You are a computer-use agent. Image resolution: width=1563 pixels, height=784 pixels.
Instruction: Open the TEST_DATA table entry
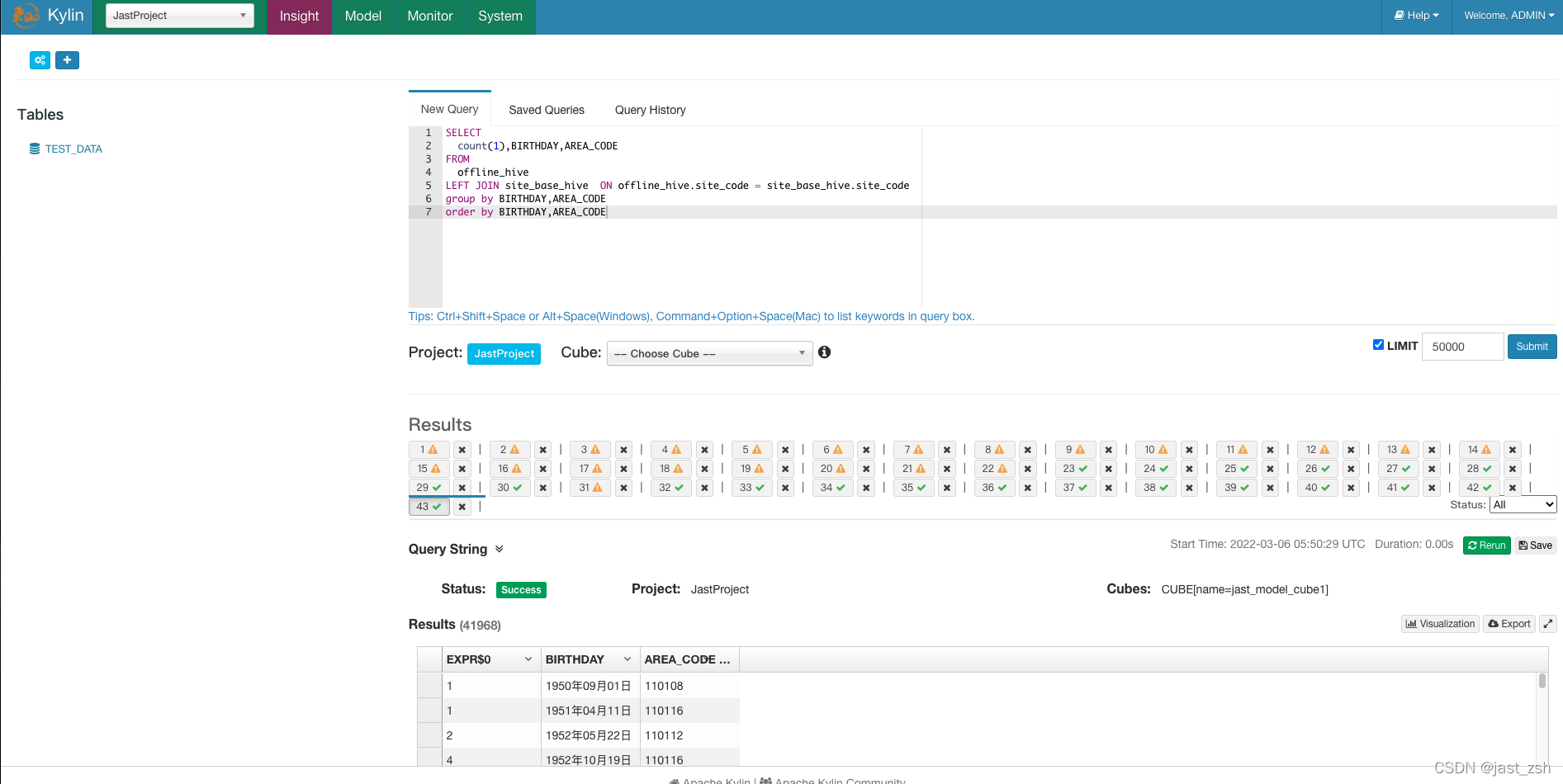click(x=73, y=149)
